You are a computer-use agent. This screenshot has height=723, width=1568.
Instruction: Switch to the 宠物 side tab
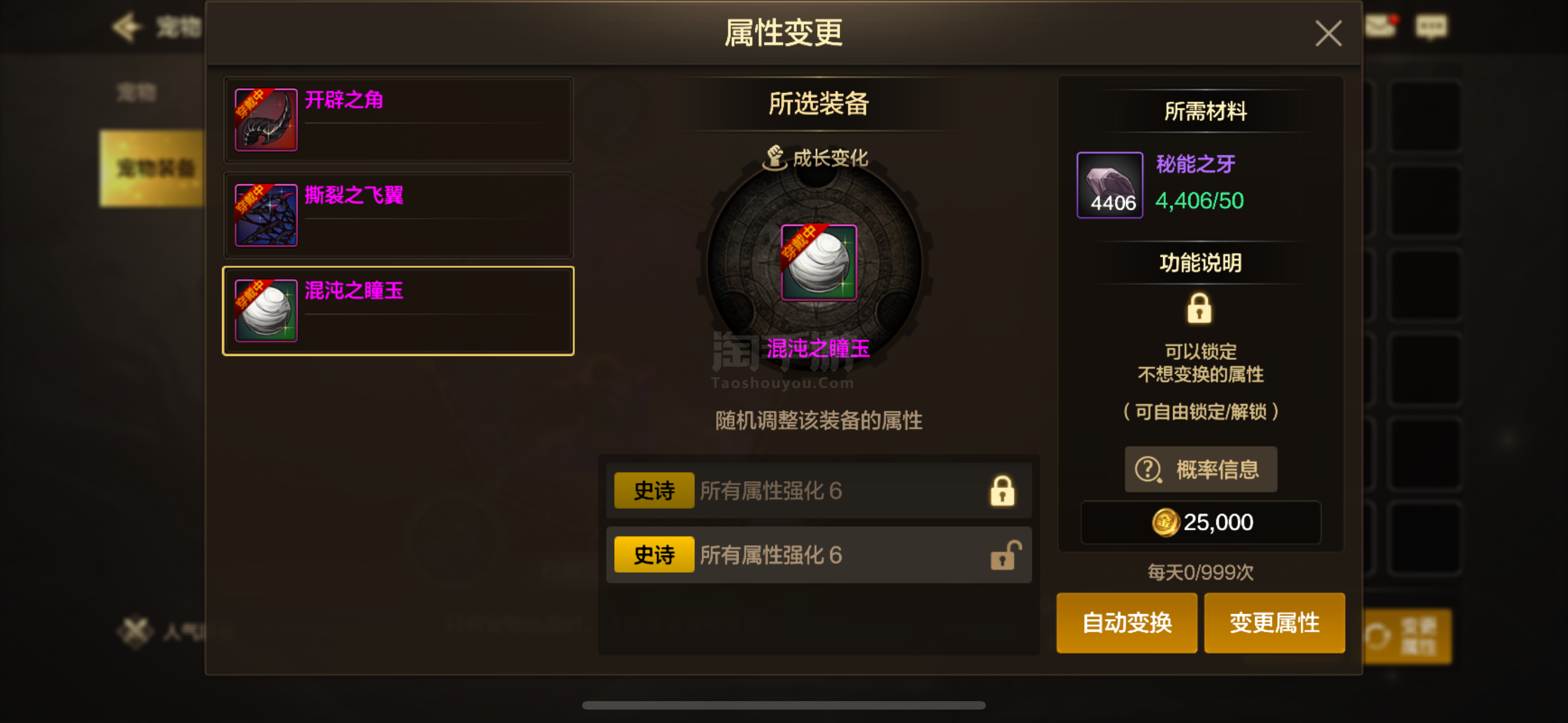click(x=137, y=93)
